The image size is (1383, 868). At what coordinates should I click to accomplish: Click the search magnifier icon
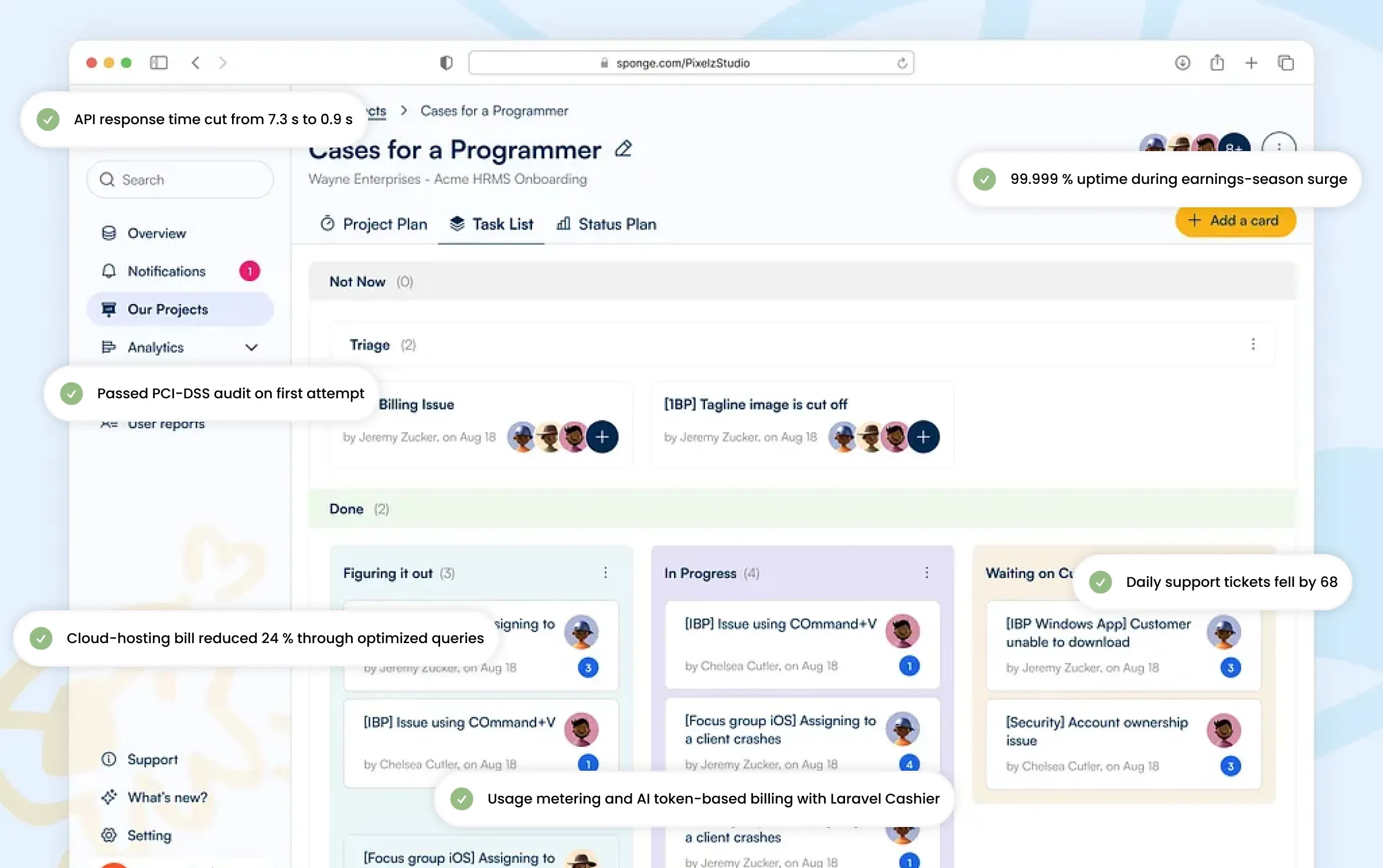(x=107, y=179)
